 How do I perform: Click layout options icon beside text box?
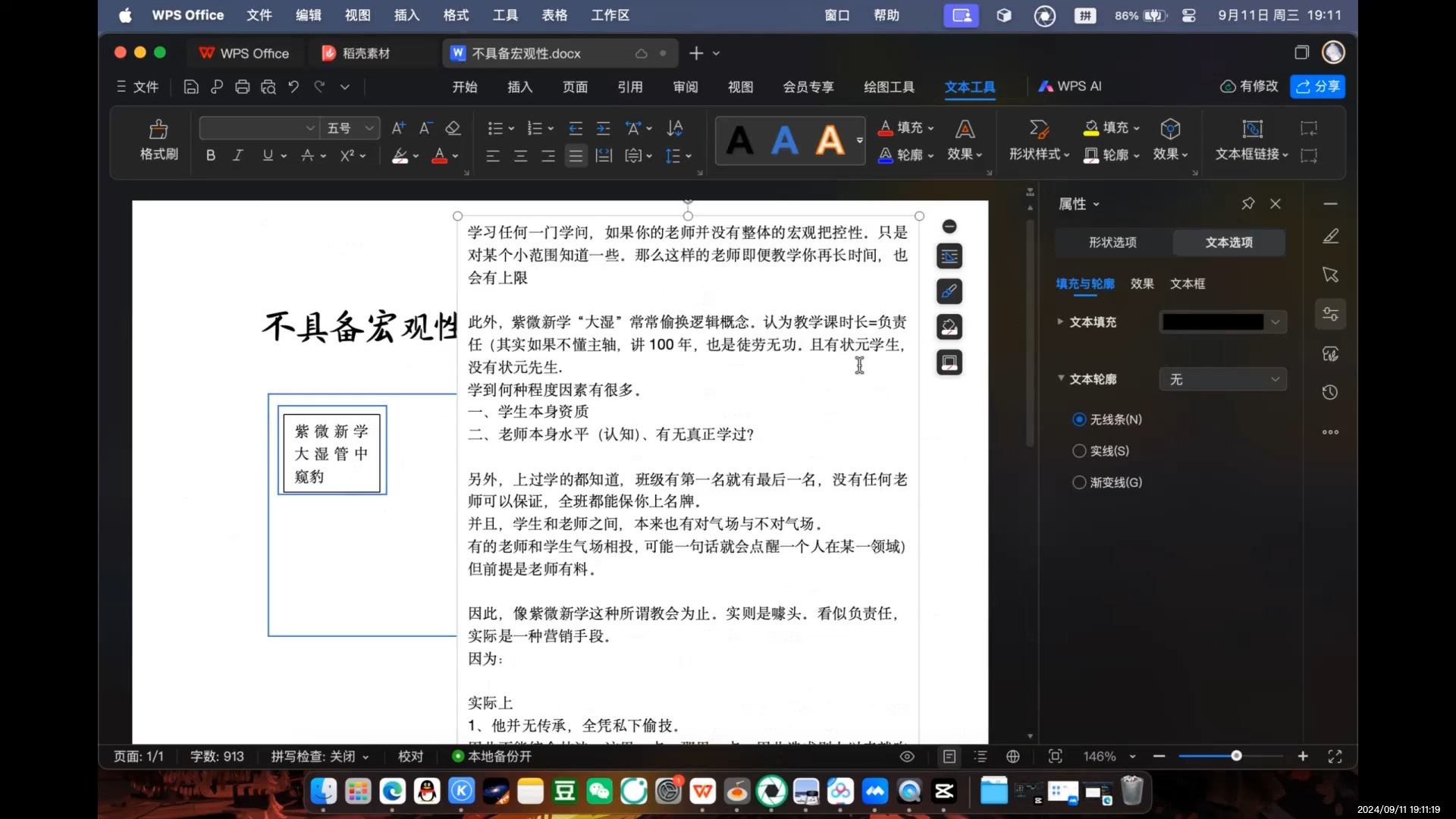[949, 256]
